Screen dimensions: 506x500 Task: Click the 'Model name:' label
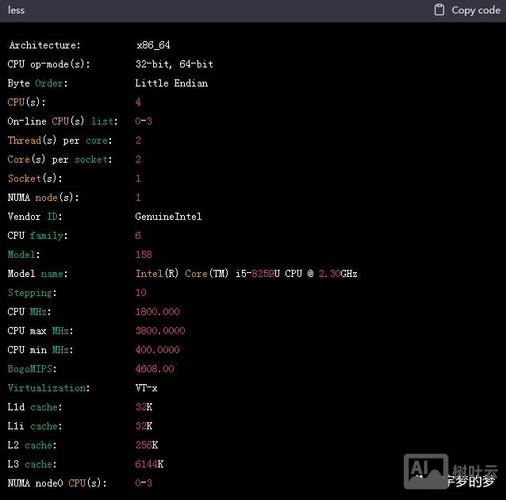[38, 274]
